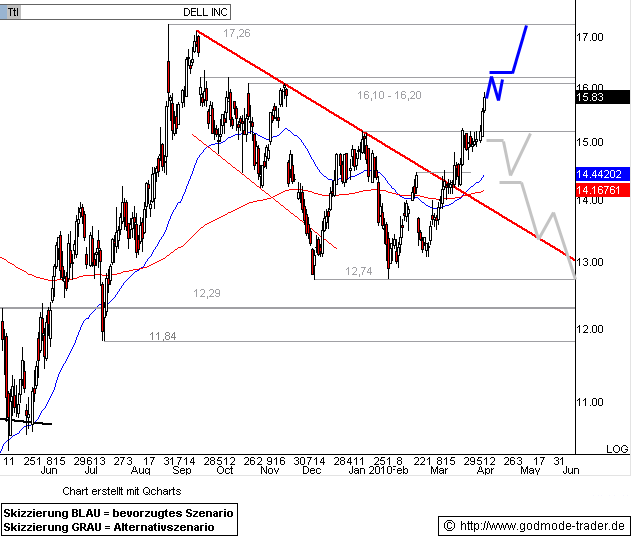Click the 17.00 price axis label
This screenshot has width=631, height=539.
(590, 37)
